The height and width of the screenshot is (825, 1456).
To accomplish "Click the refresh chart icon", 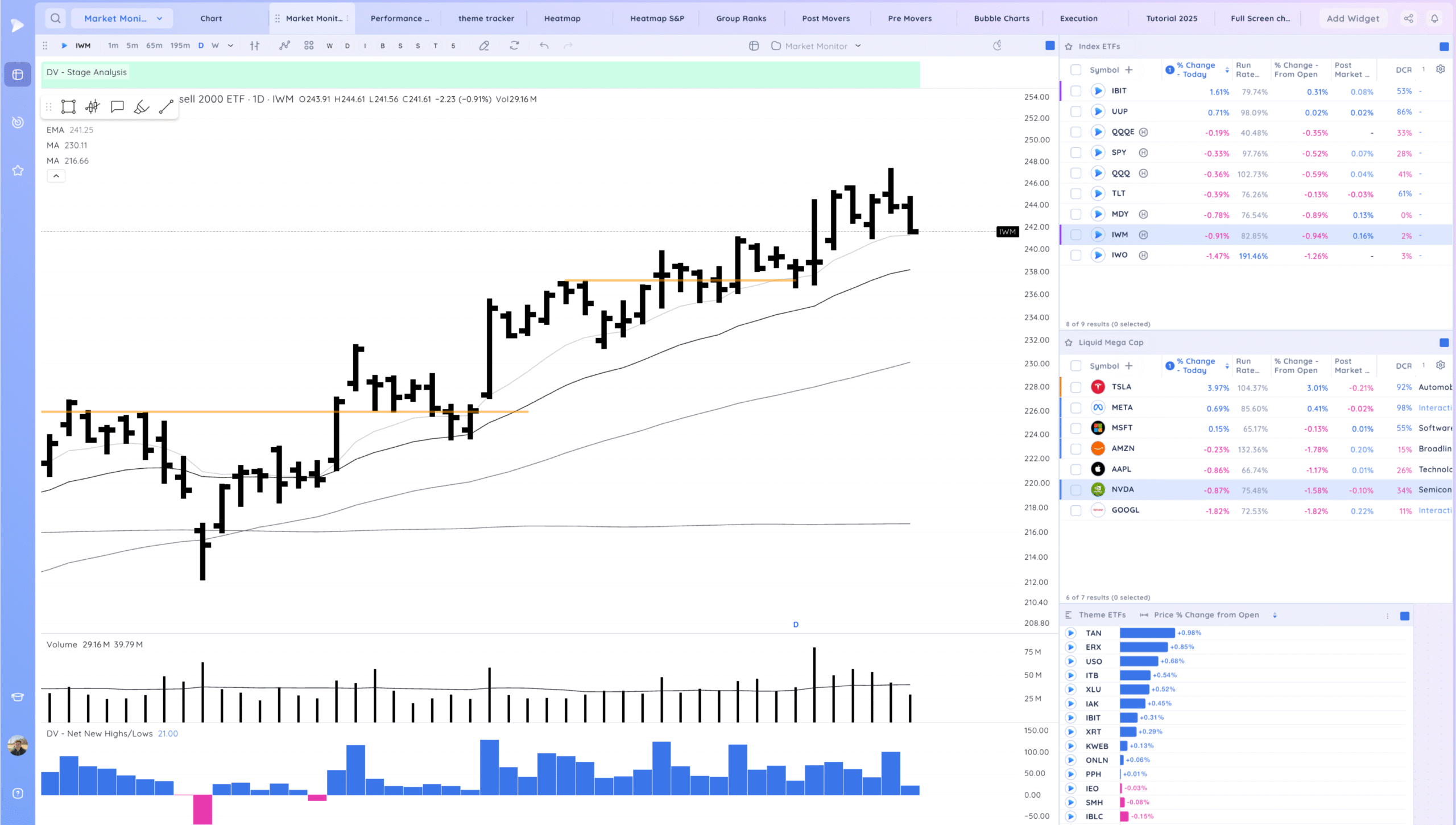I will click(514, 46).
